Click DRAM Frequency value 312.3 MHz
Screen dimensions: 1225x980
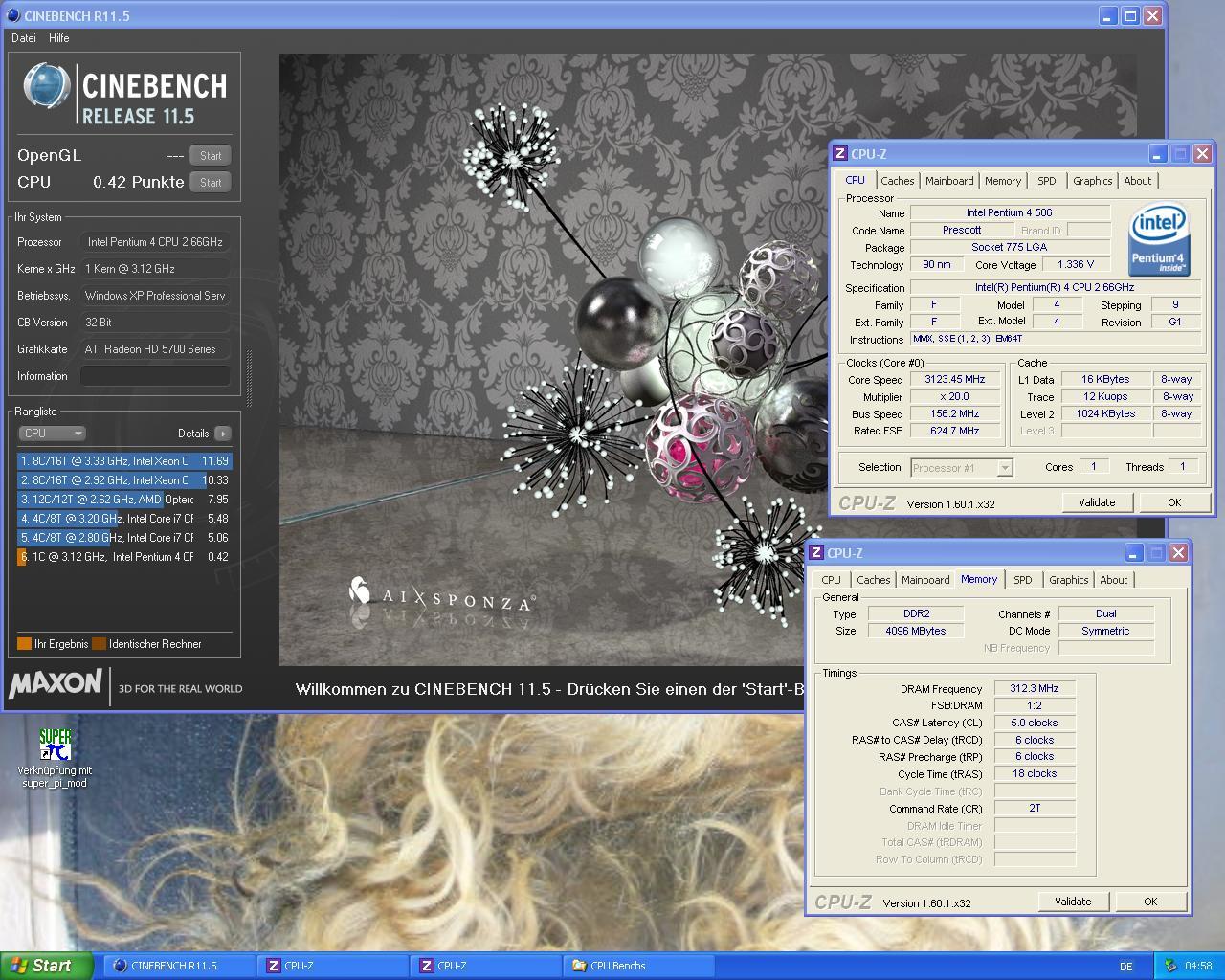(1035, 688)
